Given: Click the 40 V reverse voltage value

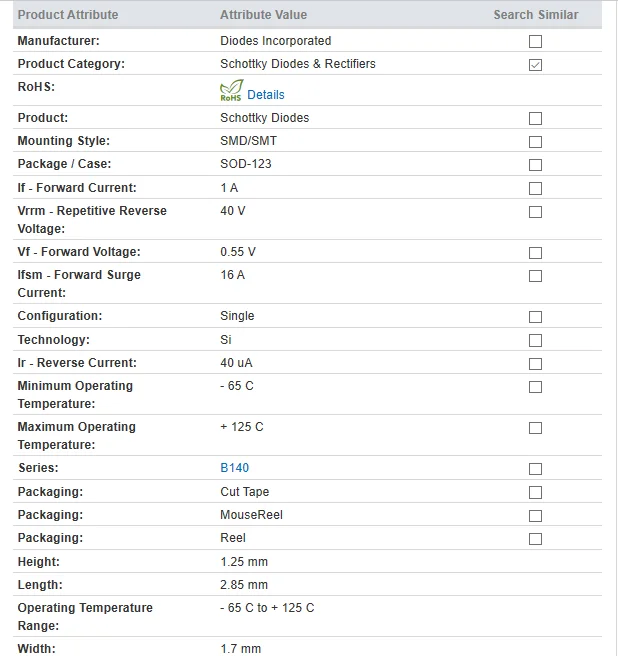Looking at the screenshot, I should pos(233,211).
